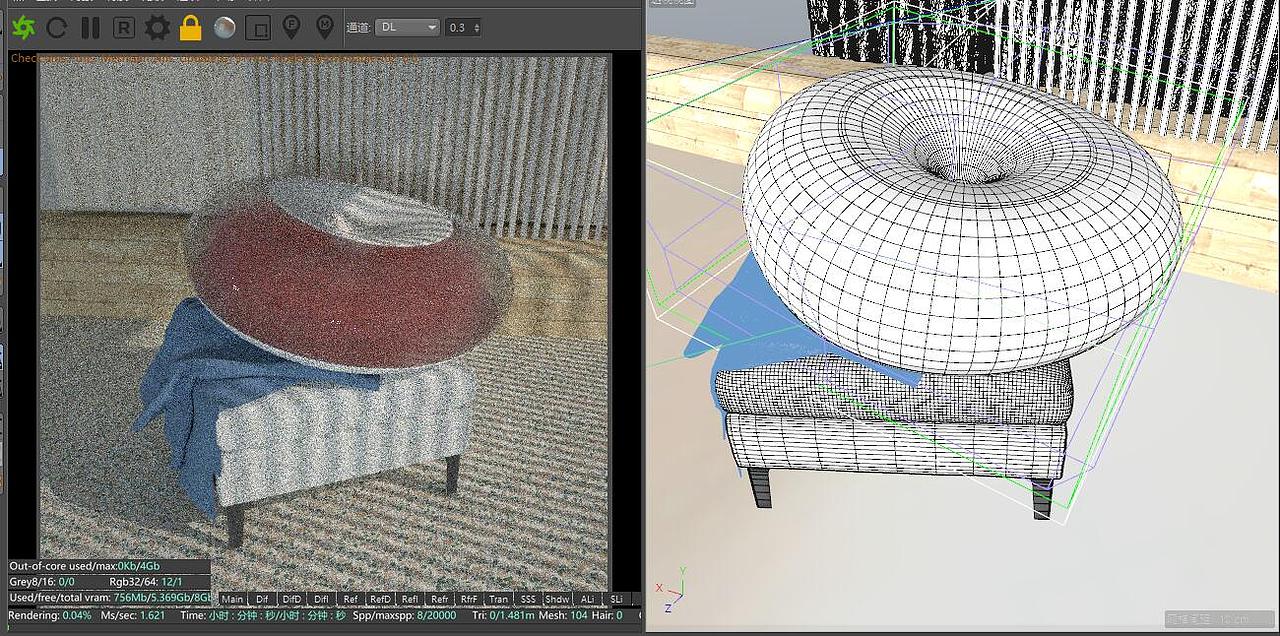Click the Hair 0 status value
This screenshot has height=636, width=1280.
pyautogui.click(x=607, y=615)
